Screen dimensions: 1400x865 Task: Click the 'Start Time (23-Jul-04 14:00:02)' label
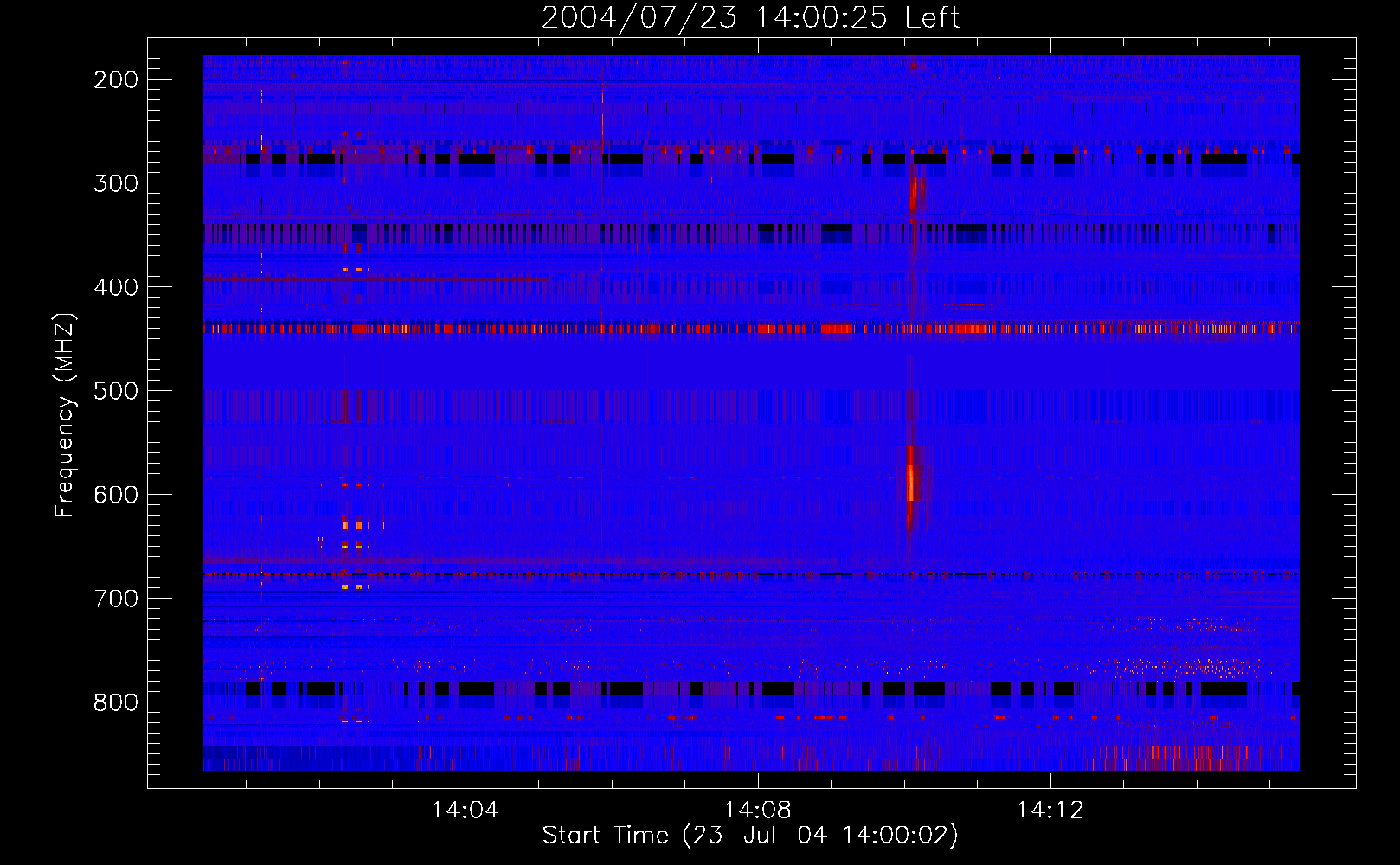click(750, 836)
